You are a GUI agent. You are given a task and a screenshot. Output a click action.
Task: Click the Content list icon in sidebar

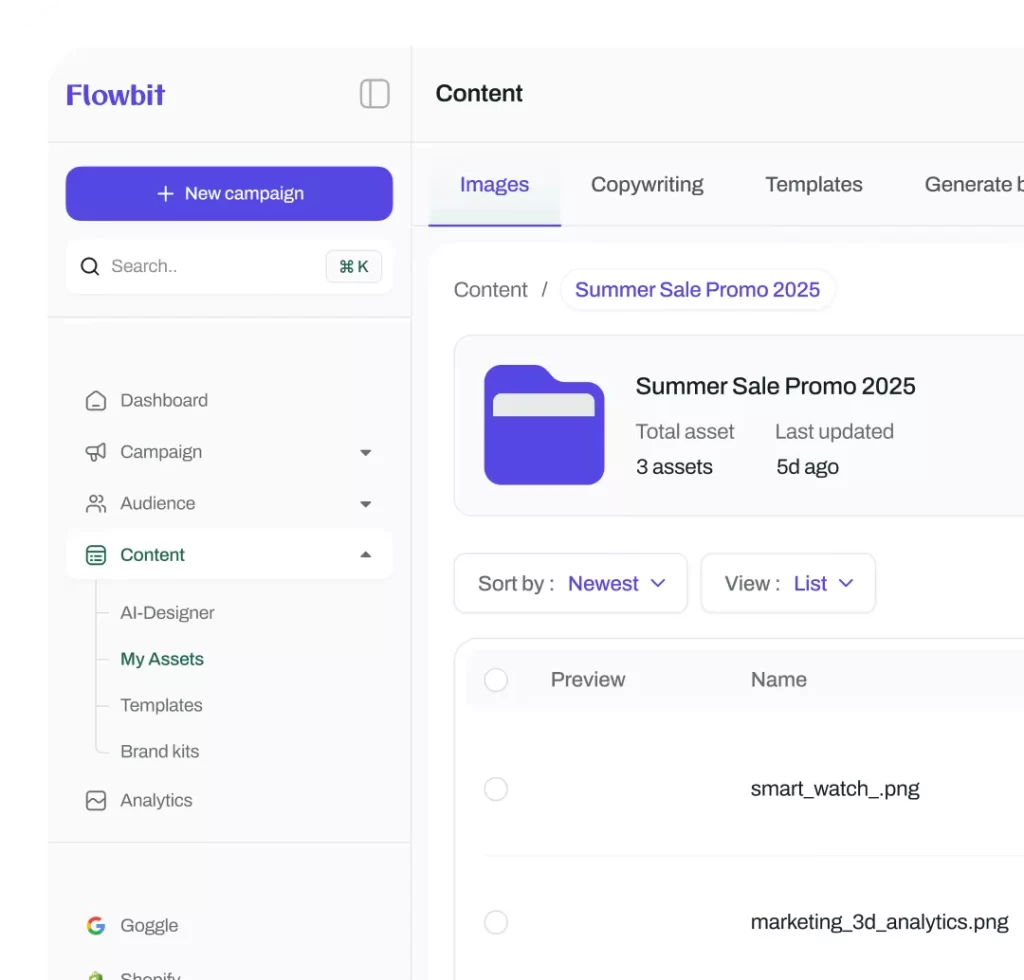click(96, 555)
